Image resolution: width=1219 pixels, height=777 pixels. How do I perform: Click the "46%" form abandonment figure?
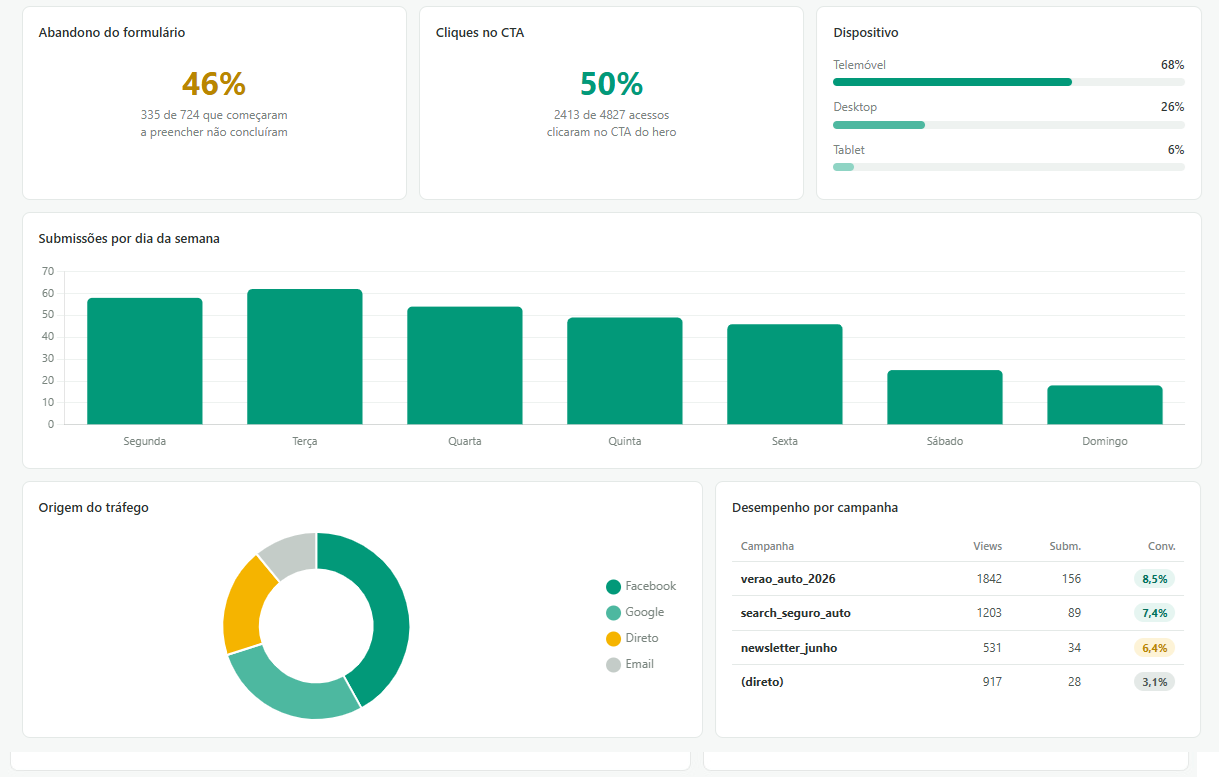pyautogui.click(x=214, y=84)
